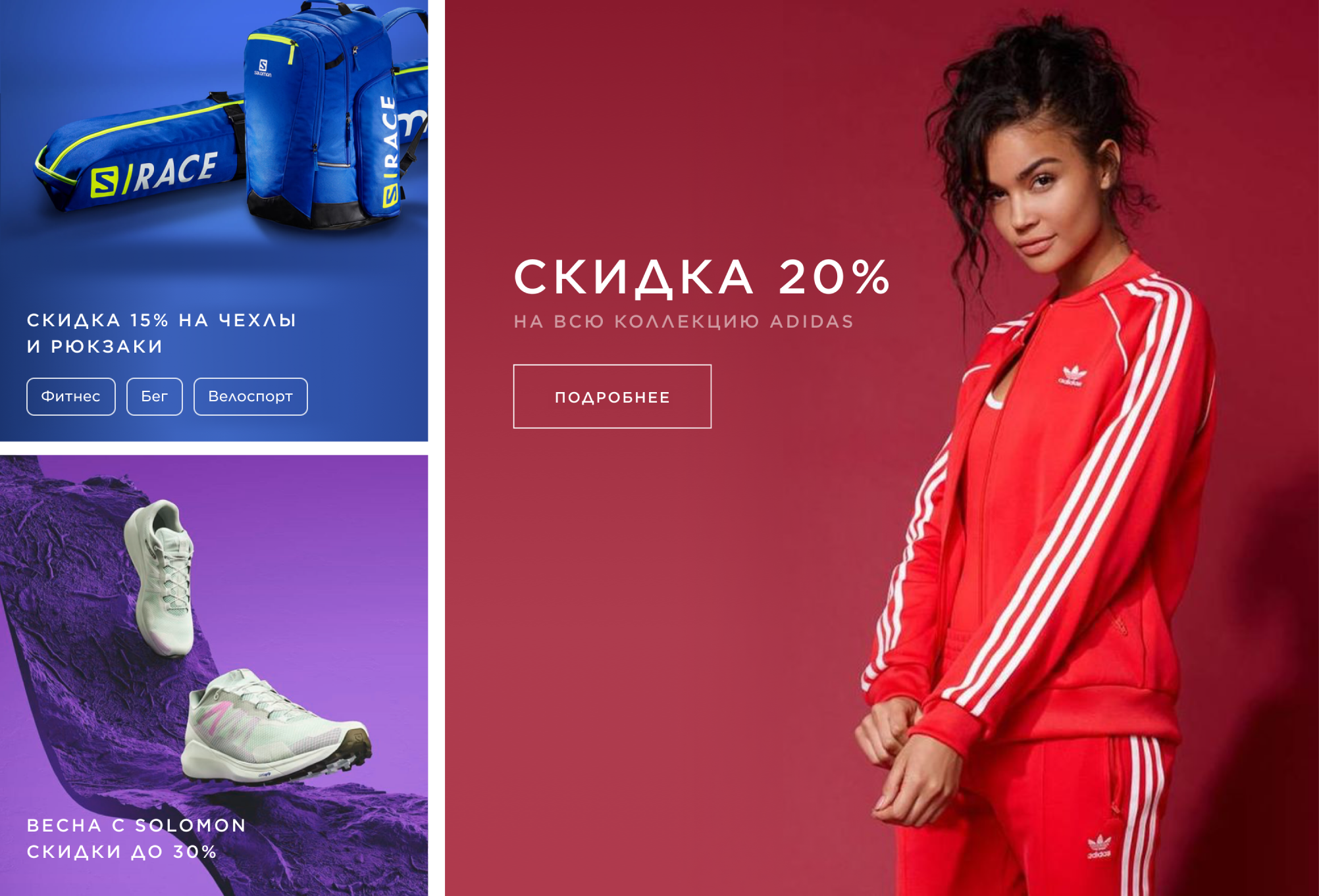The image size is (1319, 896).
Task: Open ВЕСНА С SOLOMON promo text
Action: coord(136,826)
